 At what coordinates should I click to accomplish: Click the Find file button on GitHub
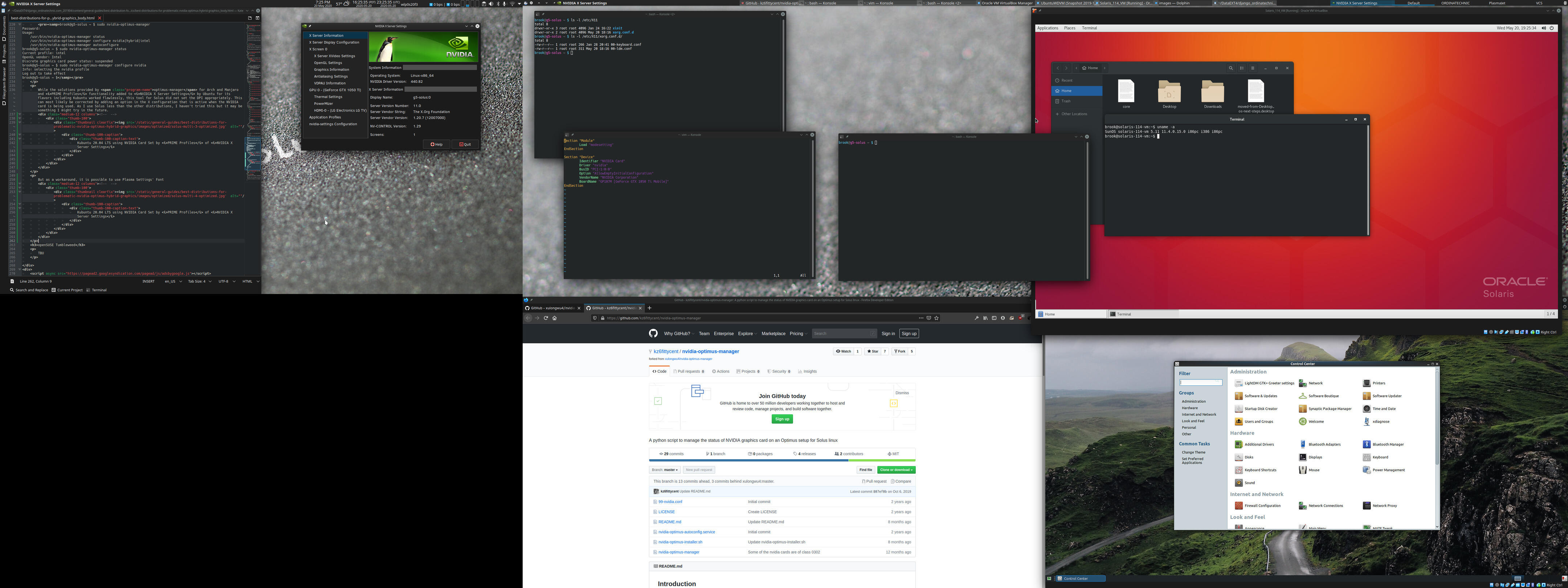tap(866, 470)
